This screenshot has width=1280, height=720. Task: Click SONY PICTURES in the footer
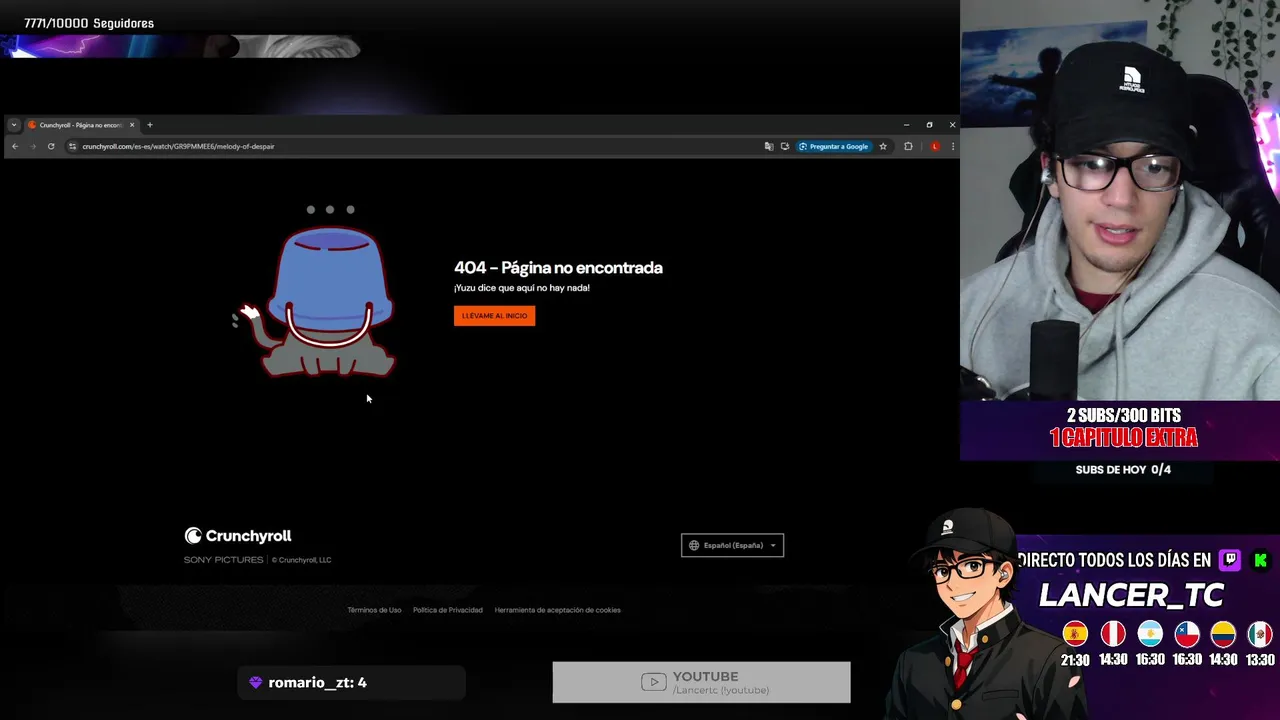click(x=223, y=560)
